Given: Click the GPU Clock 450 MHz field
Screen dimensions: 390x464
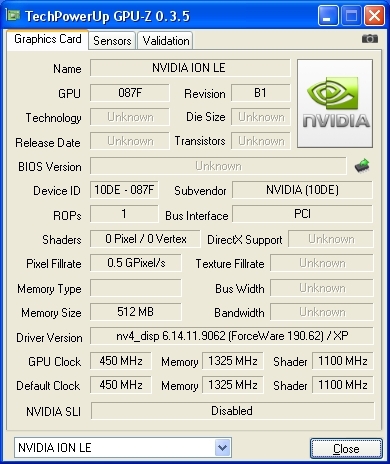Looking at the screenshot, I should pyautogui.click(x=121, y=361).
